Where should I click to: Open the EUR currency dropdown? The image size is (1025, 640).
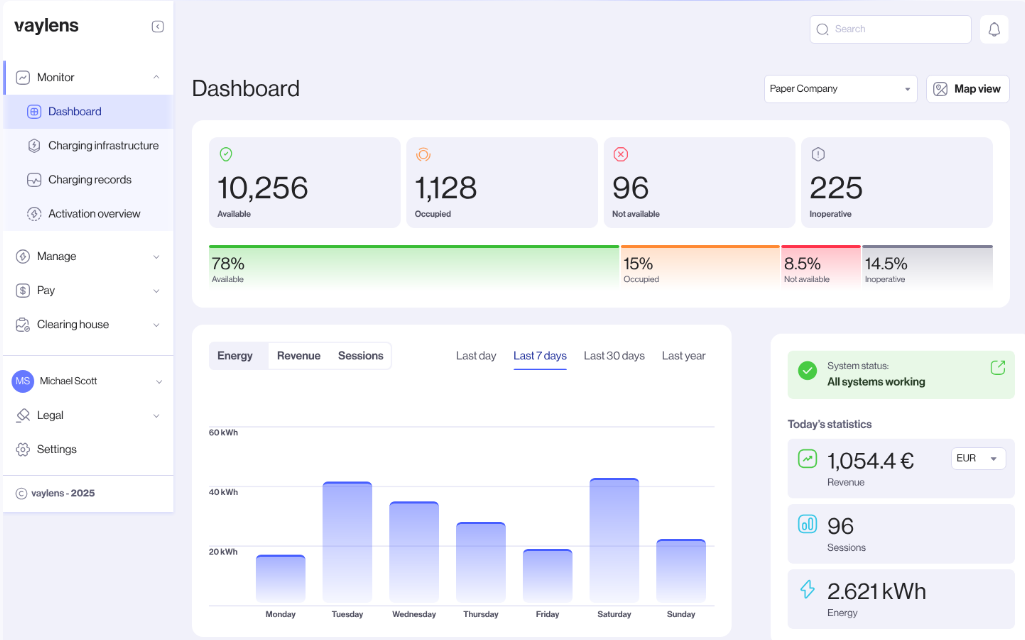coord(978,459)
